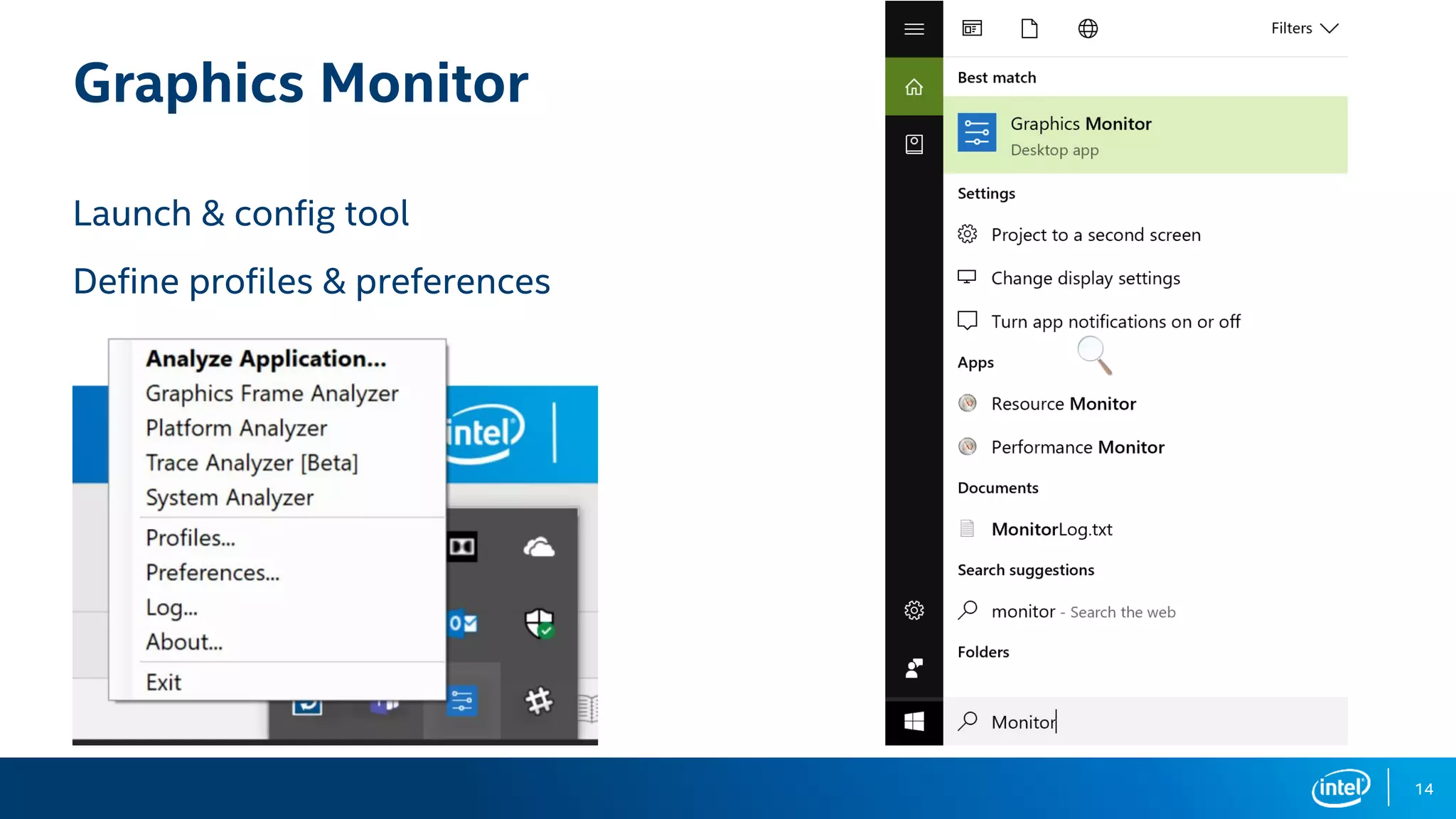Click the Monitor search input field
1456x819 pixels.
click(1145, 722)
